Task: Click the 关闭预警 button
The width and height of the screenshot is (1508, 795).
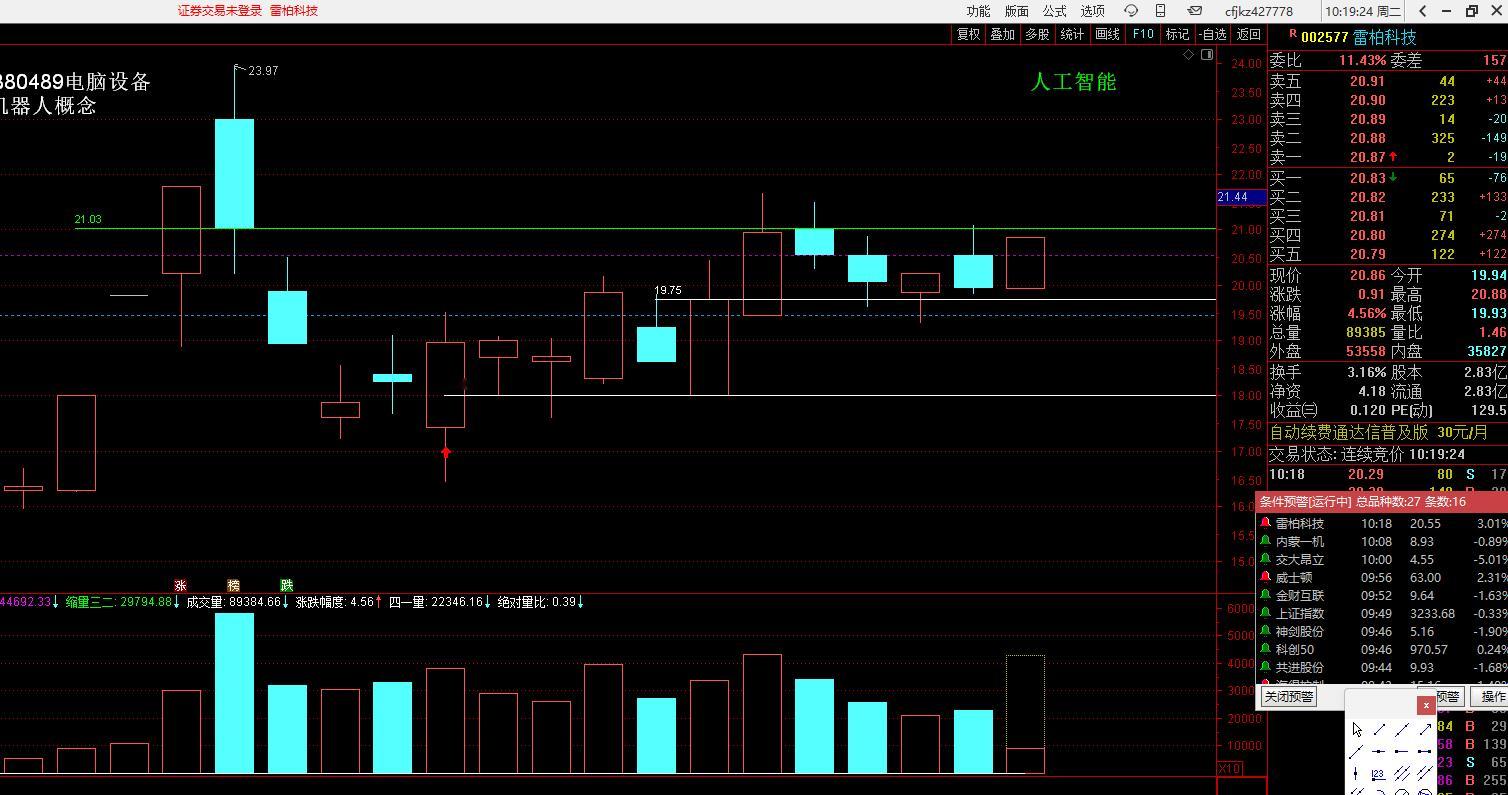Action: point(1289,697)
